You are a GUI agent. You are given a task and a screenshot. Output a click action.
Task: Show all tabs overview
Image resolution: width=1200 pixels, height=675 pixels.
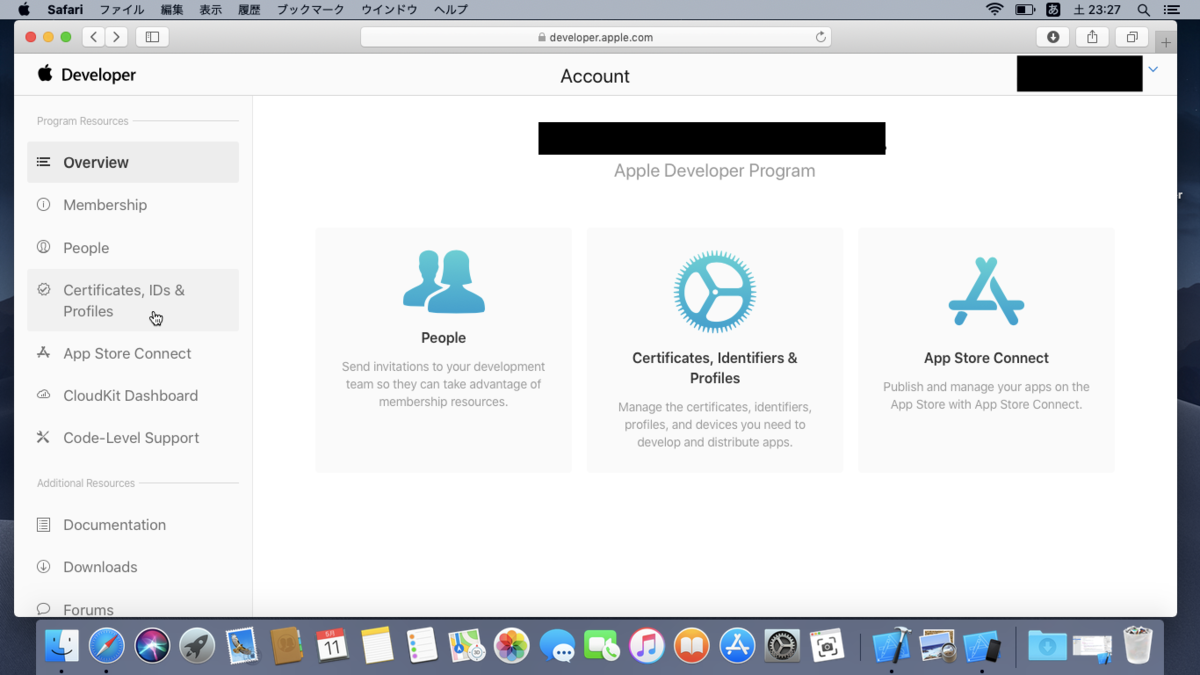[x=1132, y=37]
